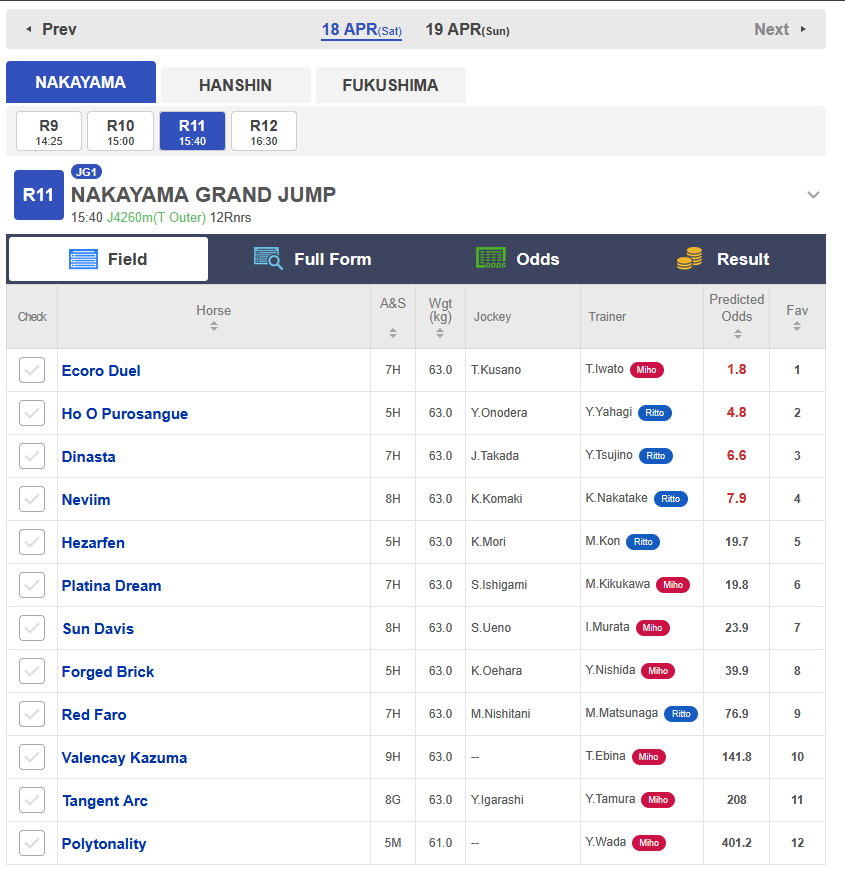
Task: Expand race details chevron
Action: (x=813, y=195)
